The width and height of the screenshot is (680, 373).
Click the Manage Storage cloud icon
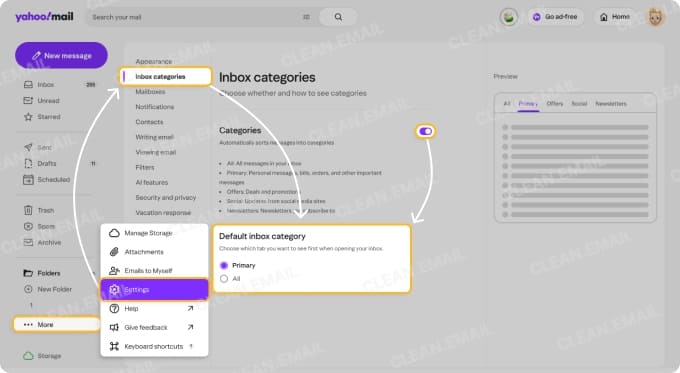click(114, 233)
